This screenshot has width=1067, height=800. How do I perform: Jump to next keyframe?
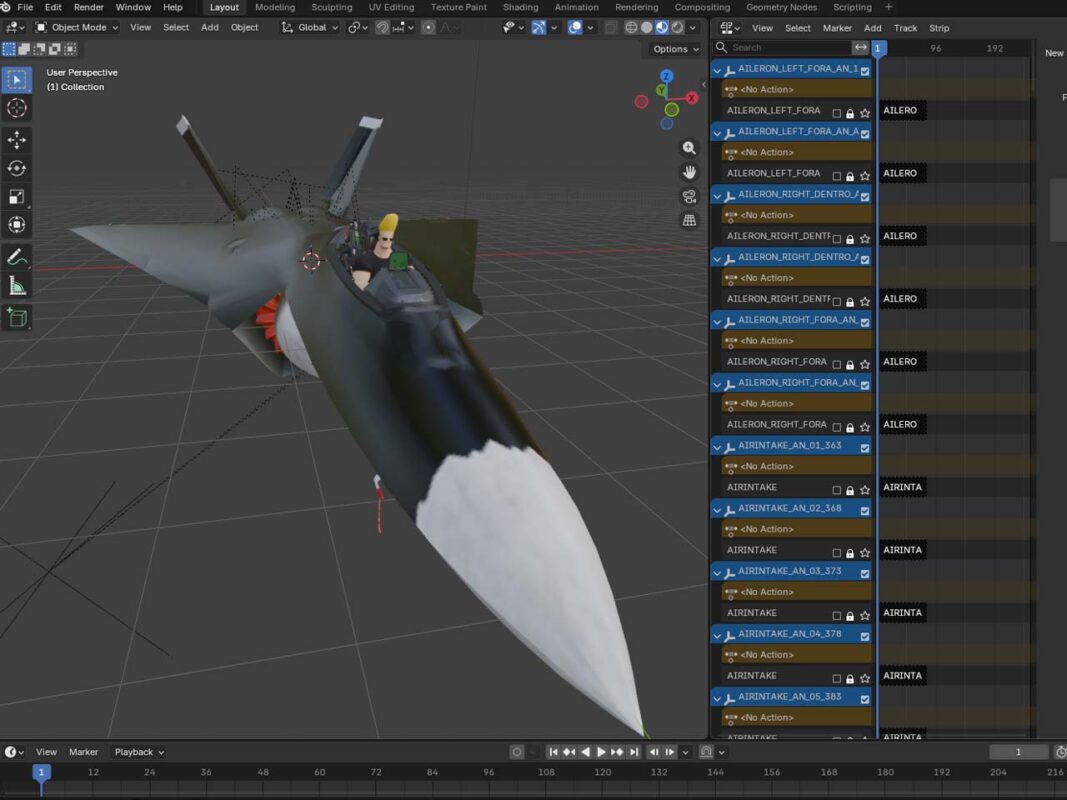617,752
